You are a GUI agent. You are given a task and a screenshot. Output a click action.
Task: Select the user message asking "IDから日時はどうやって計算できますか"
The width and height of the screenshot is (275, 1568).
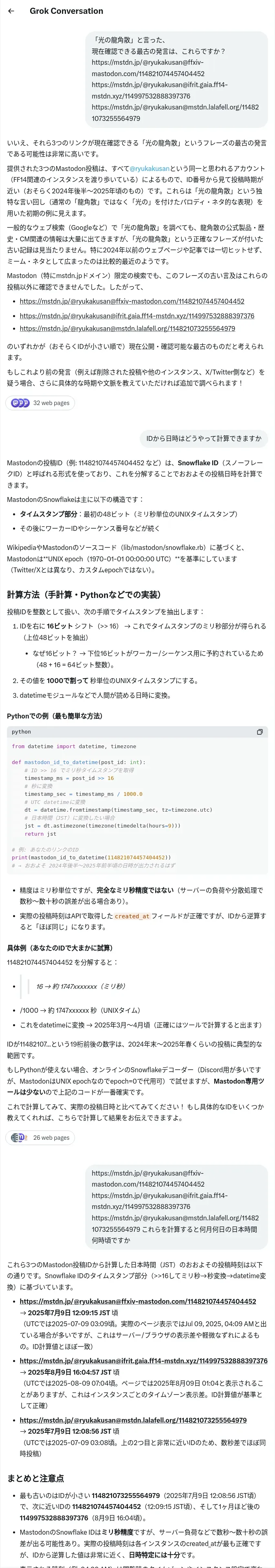204,438
